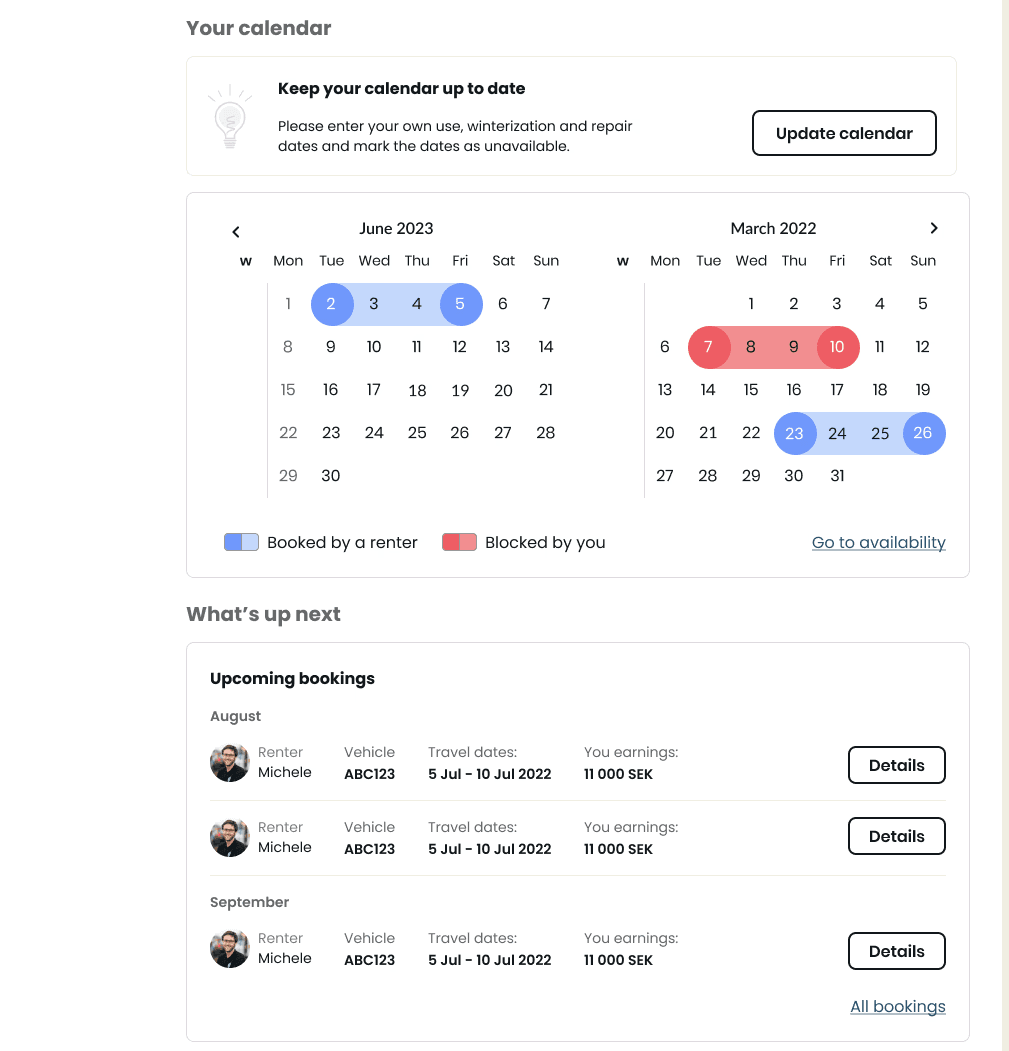Open the All bookings link
The width and height of the screenshot is (1009, 1051).
(898, 1006)
